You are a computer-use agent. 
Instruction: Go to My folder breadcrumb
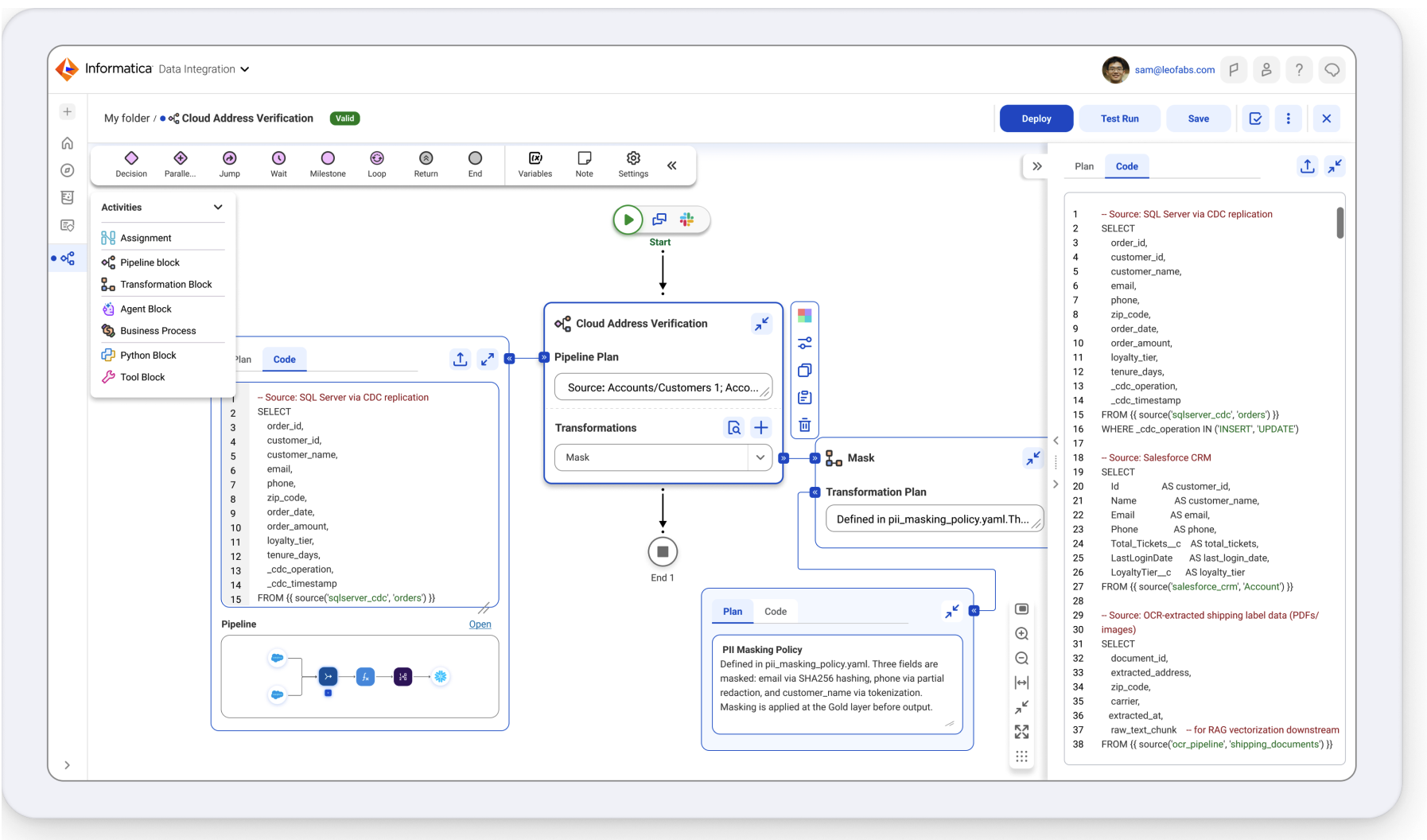point(126,119)
